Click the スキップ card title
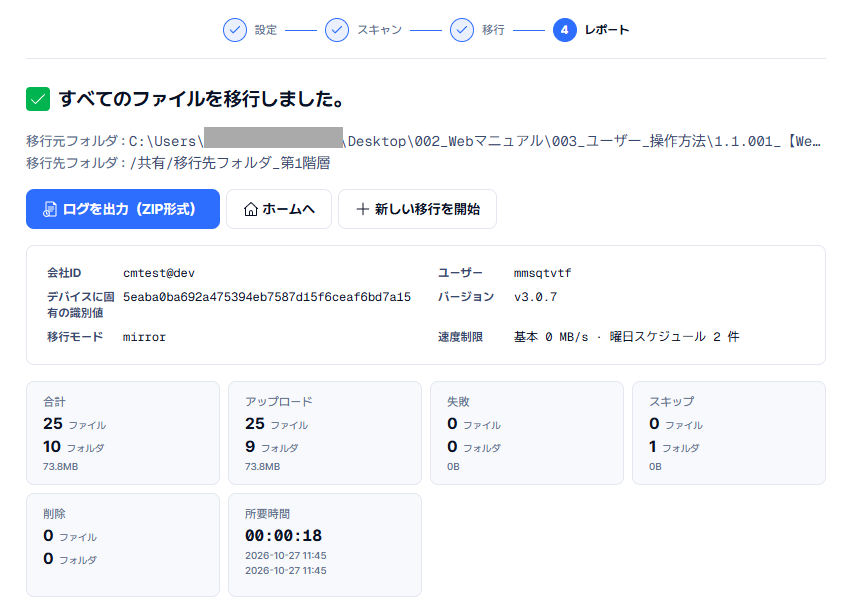849x608 pixels. coord(671,402)
